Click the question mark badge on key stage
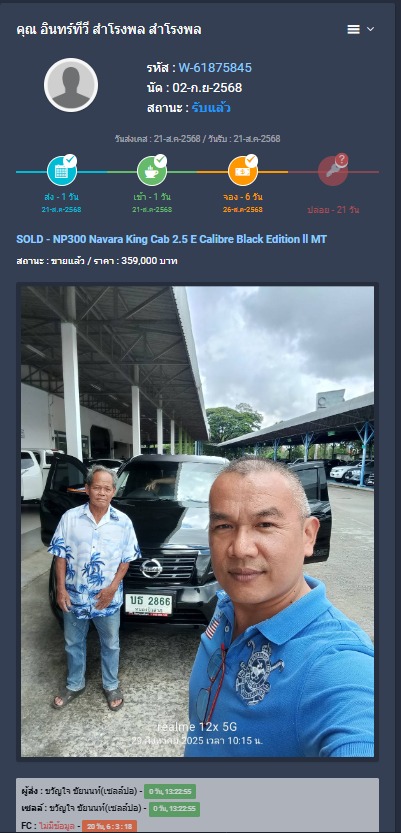The height and width of the screenshot is (833, 401). (x=342, y=159)
